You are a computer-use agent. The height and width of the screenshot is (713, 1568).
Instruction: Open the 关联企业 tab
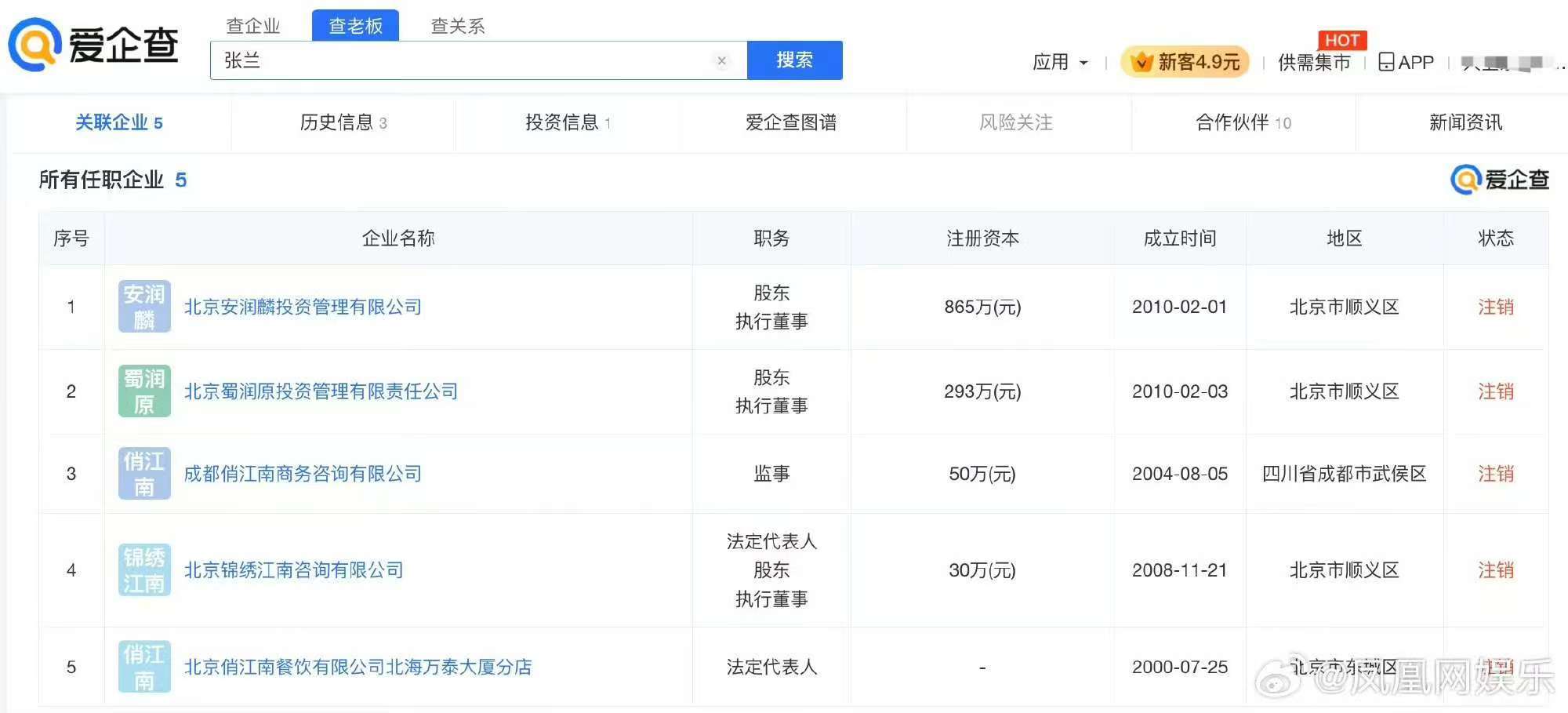pos(119,122)
